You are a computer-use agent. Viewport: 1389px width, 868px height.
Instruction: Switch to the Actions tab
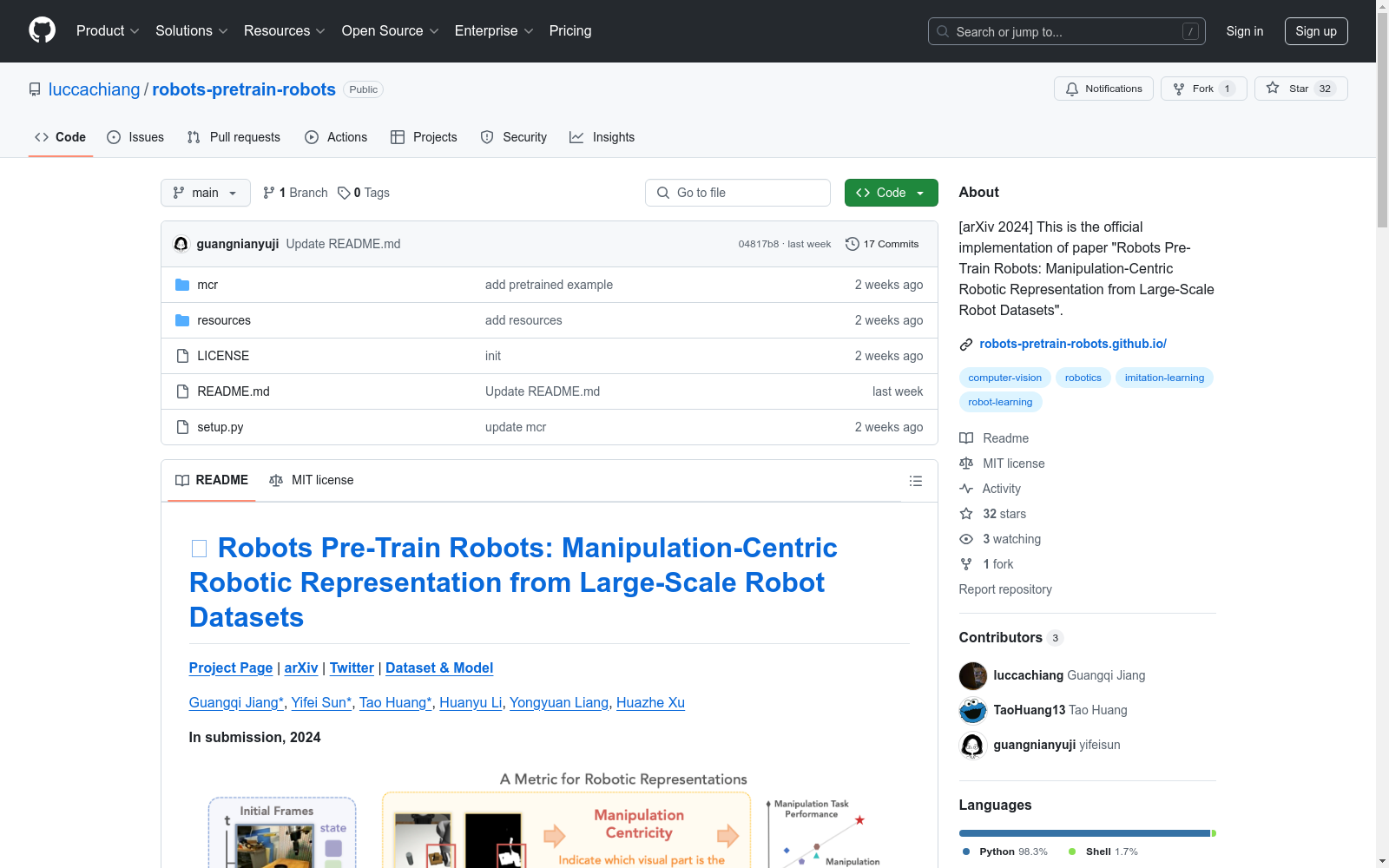click(x=336, y=137)
